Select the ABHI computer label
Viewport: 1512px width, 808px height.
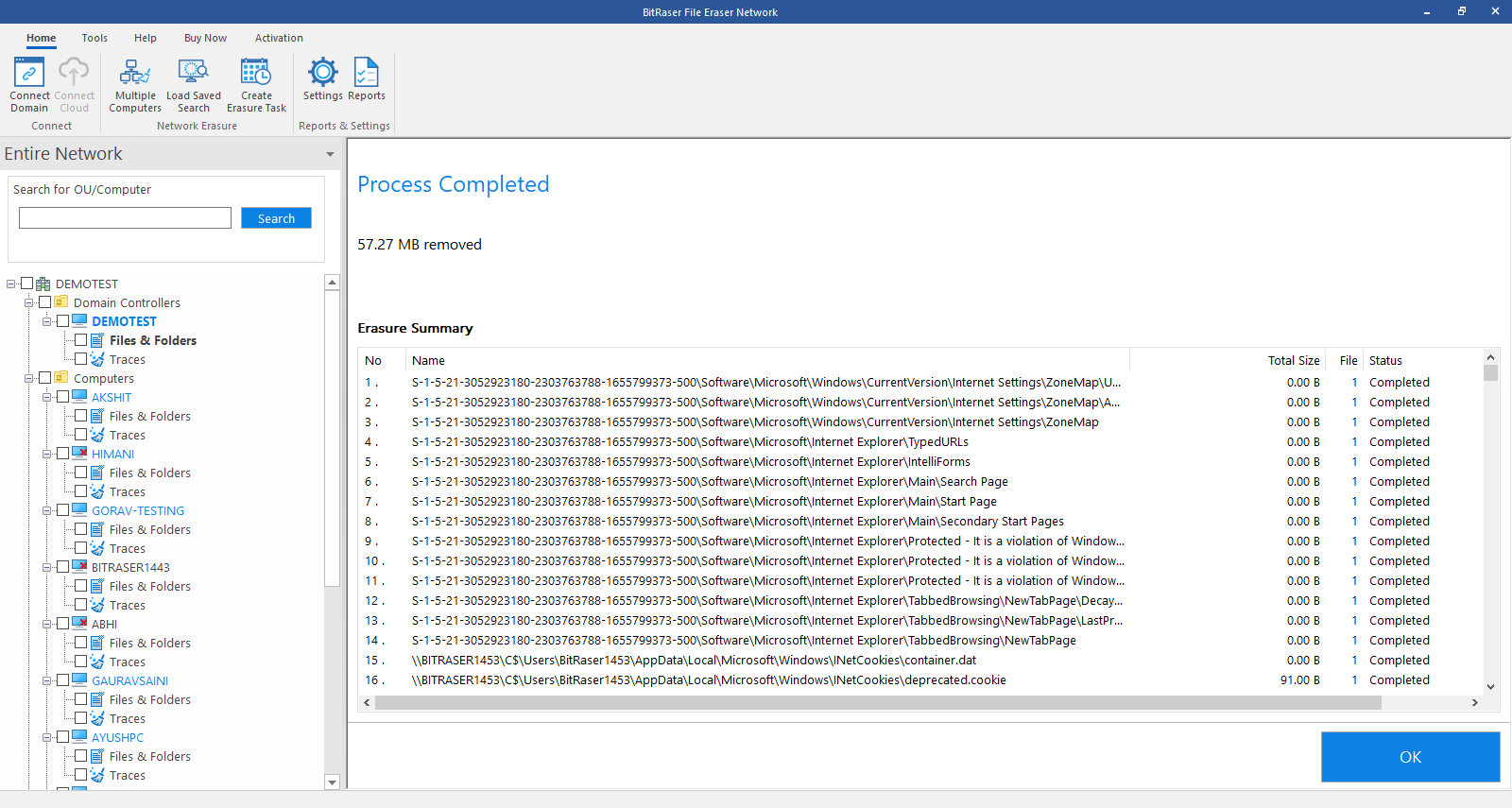(104, 624)
